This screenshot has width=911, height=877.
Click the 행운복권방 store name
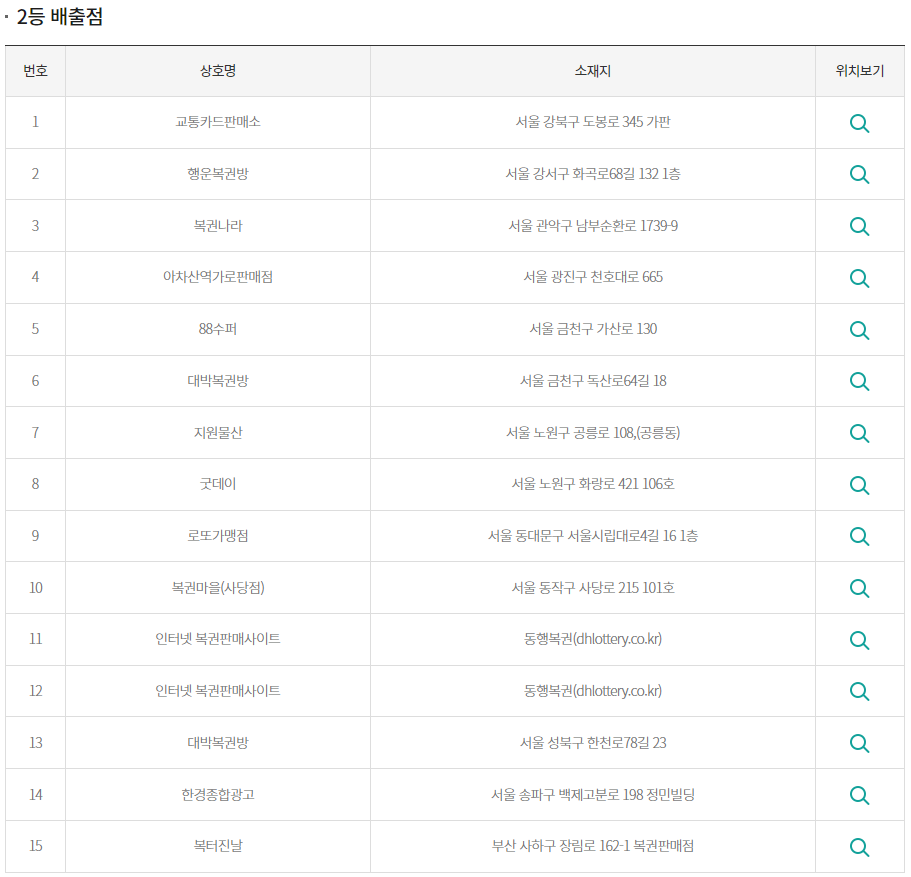click(x=218, y=174)
